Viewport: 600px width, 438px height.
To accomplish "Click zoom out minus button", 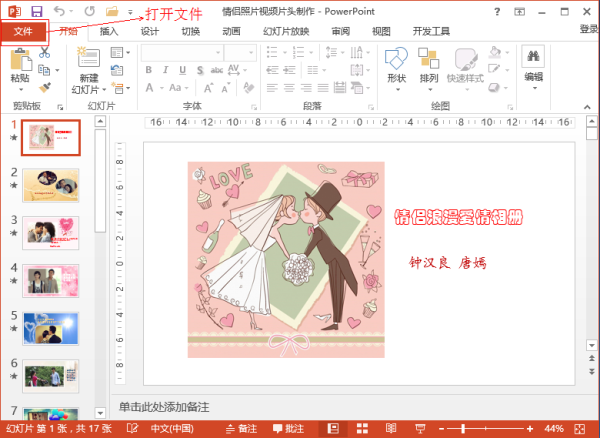I will coord(441,429).
